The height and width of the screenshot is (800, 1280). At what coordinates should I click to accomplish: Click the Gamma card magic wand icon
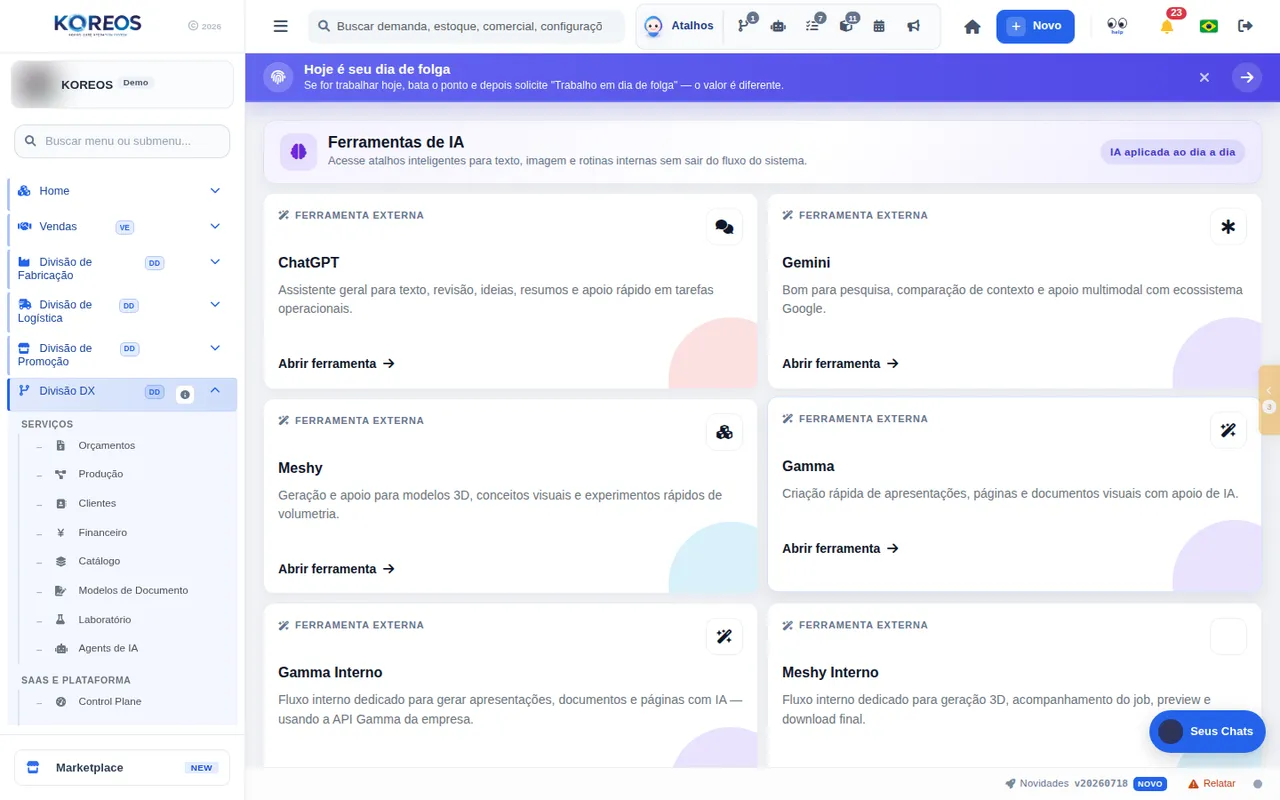tap(1228, 431)
